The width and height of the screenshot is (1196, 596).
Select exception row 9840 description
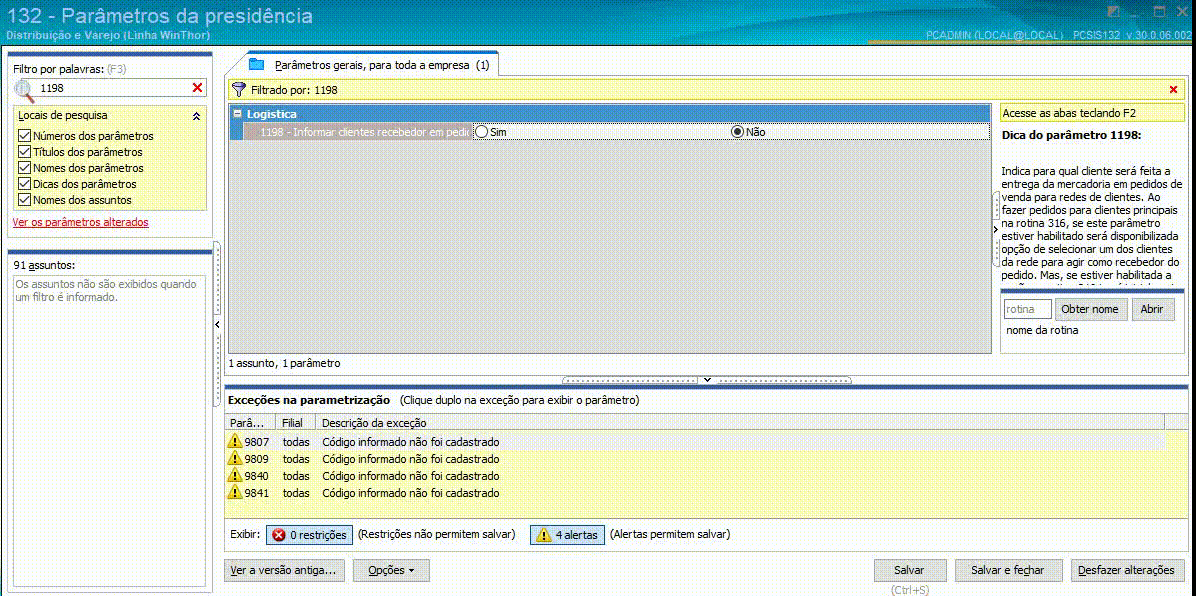[410, 476]
